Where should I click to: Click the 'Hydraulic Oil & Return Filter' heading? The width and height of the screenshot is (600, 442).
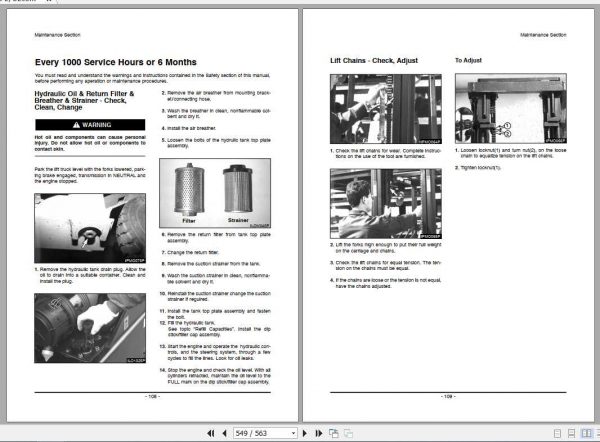84,100
